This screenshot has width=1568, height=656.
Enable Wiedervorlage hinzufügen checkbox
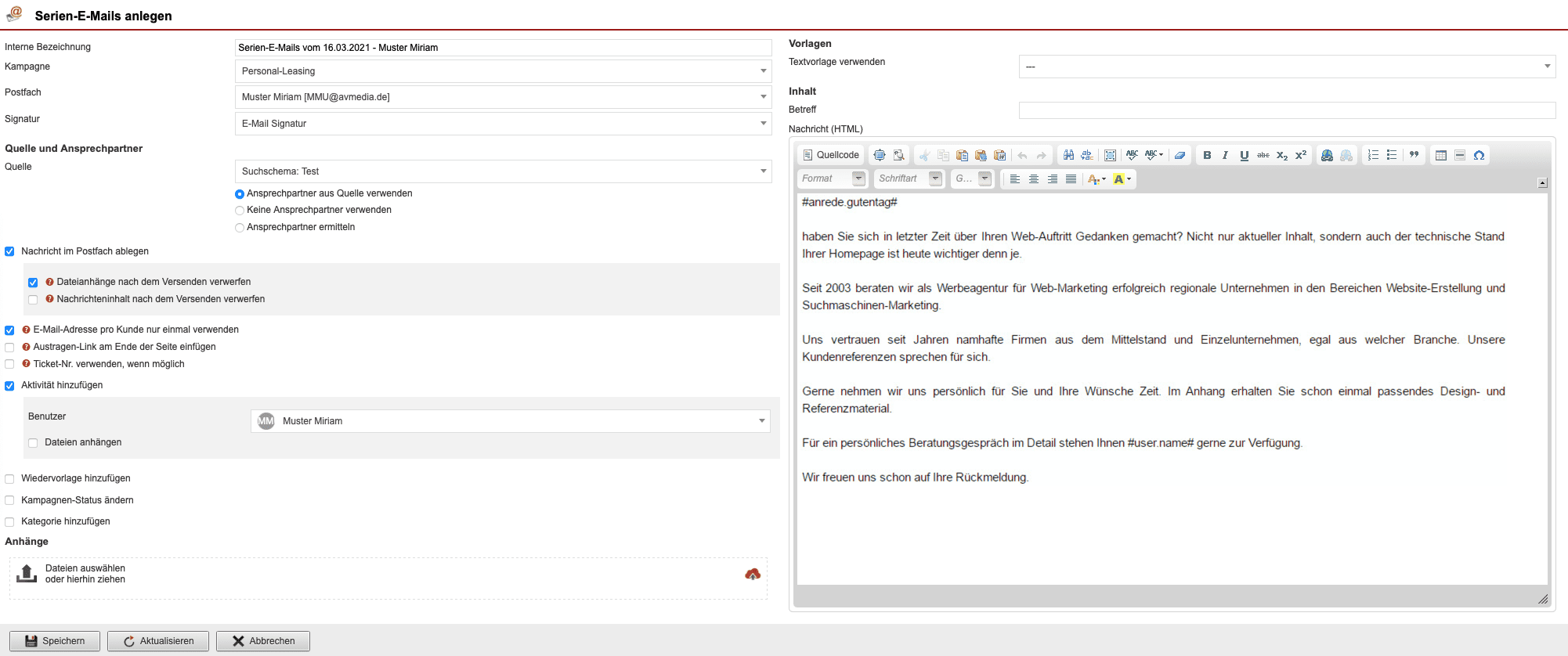pyautogui.click(x=10, y=479)
